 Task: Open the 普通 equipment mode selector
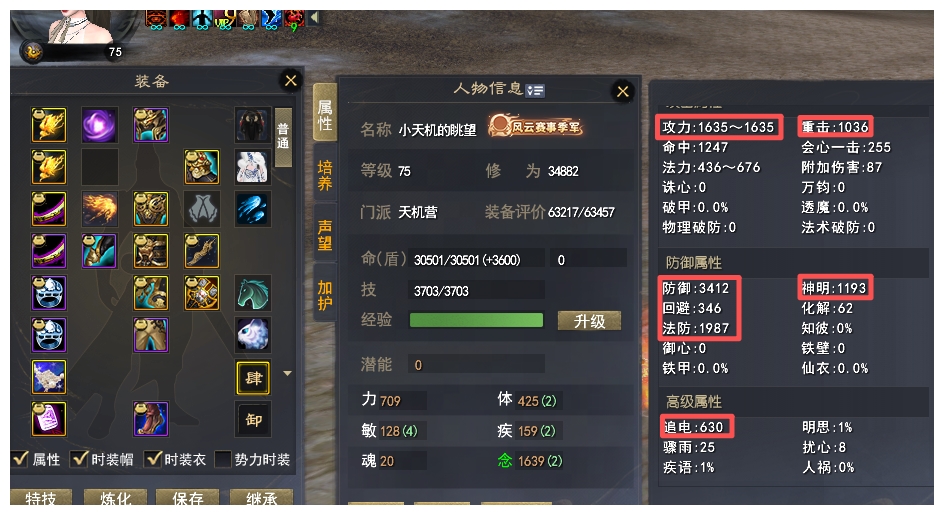point(283,137)
